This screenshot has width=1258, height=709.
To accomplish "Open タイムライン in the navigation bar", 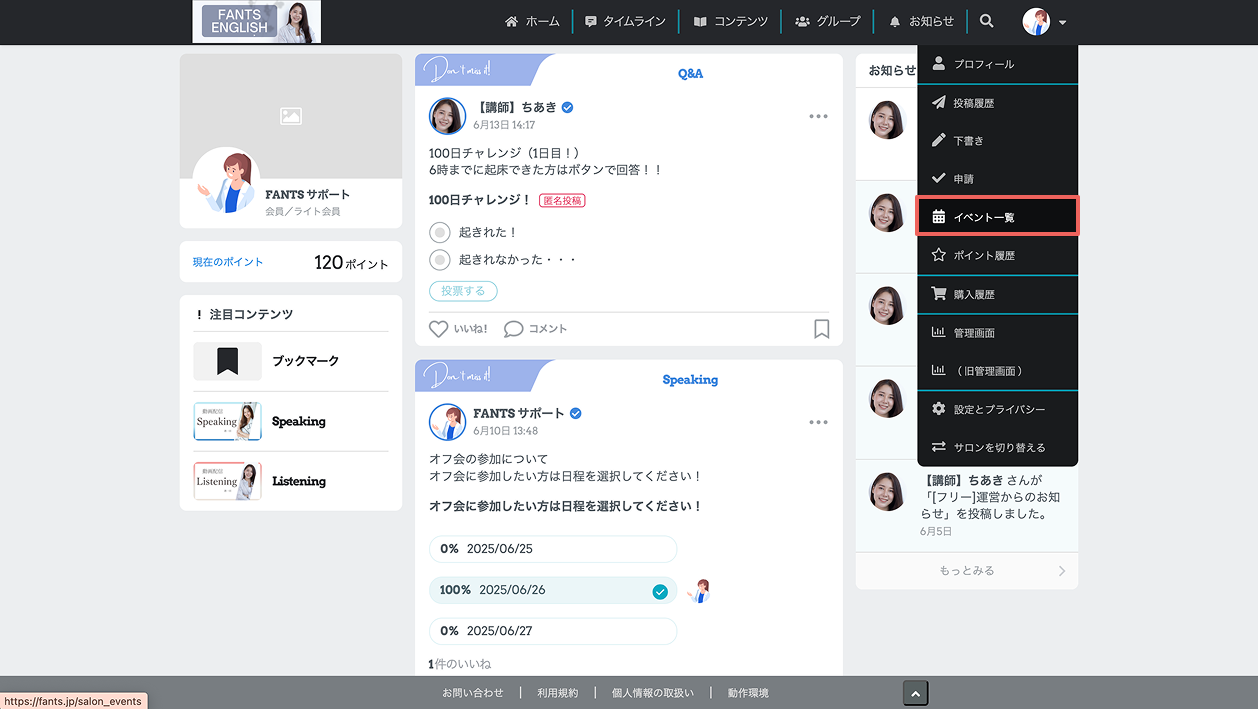I will [625, 21].
